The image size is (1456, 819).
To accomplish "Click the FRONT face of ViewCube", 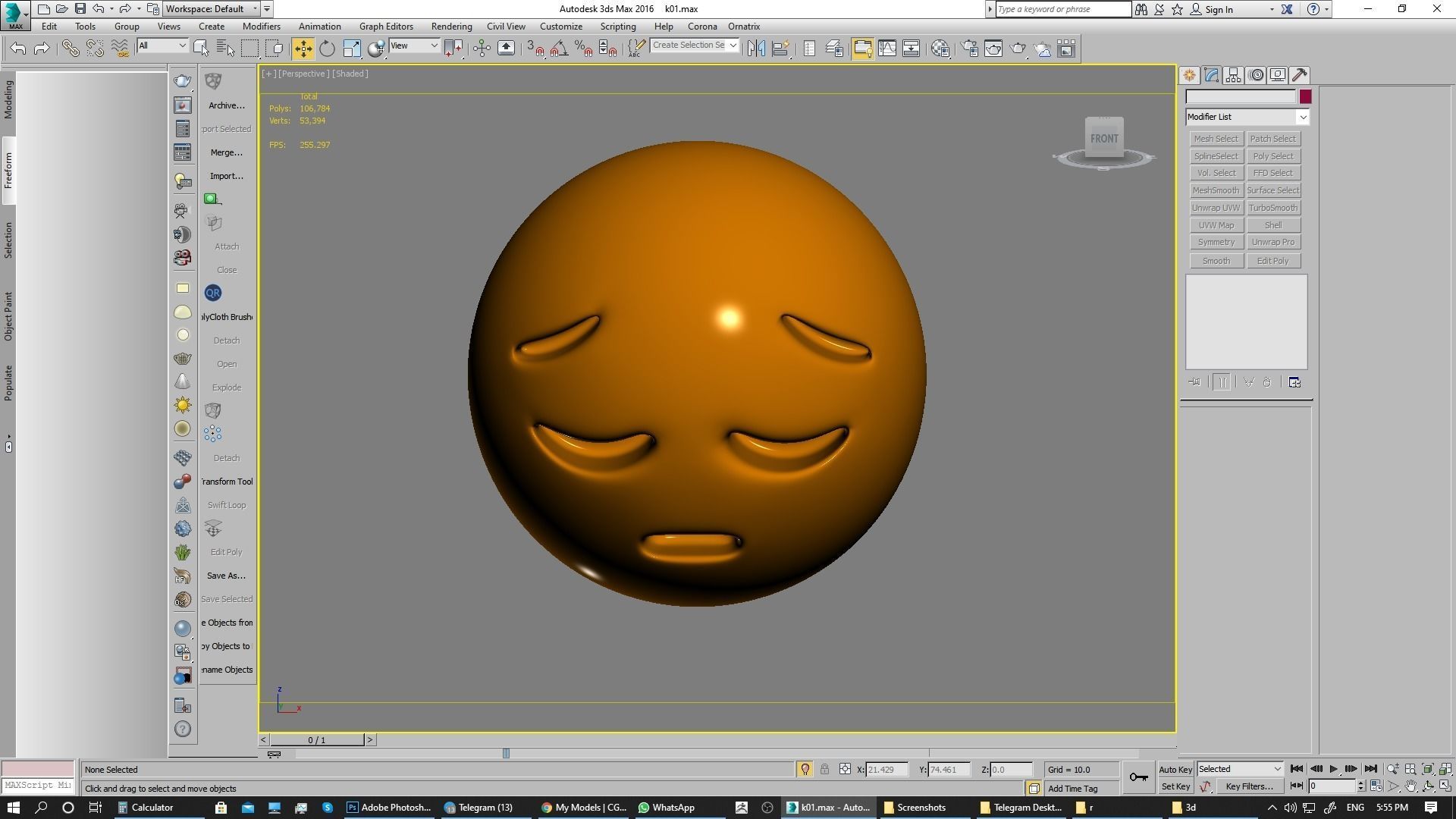I will tap(1104, 138).
